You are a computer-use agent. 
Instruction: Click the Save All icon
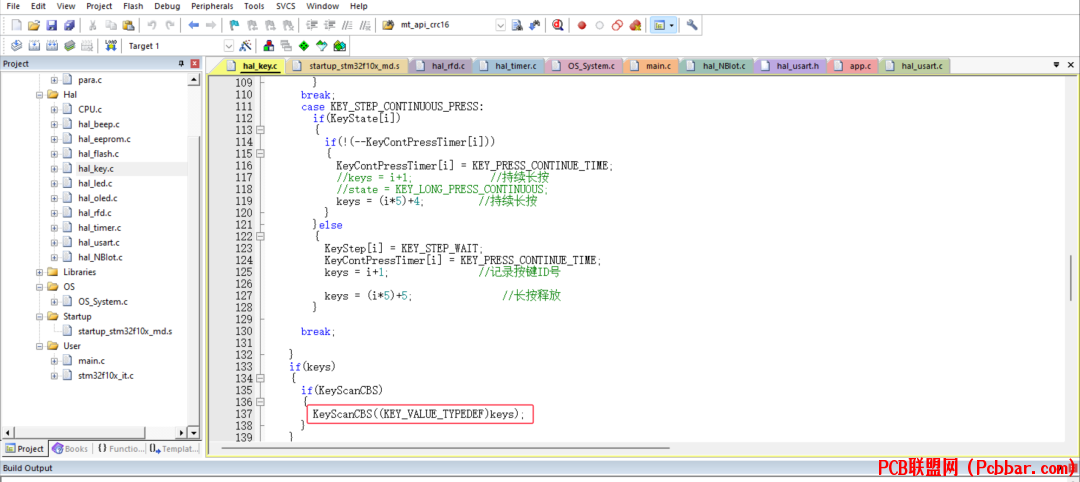pos(69,25)
